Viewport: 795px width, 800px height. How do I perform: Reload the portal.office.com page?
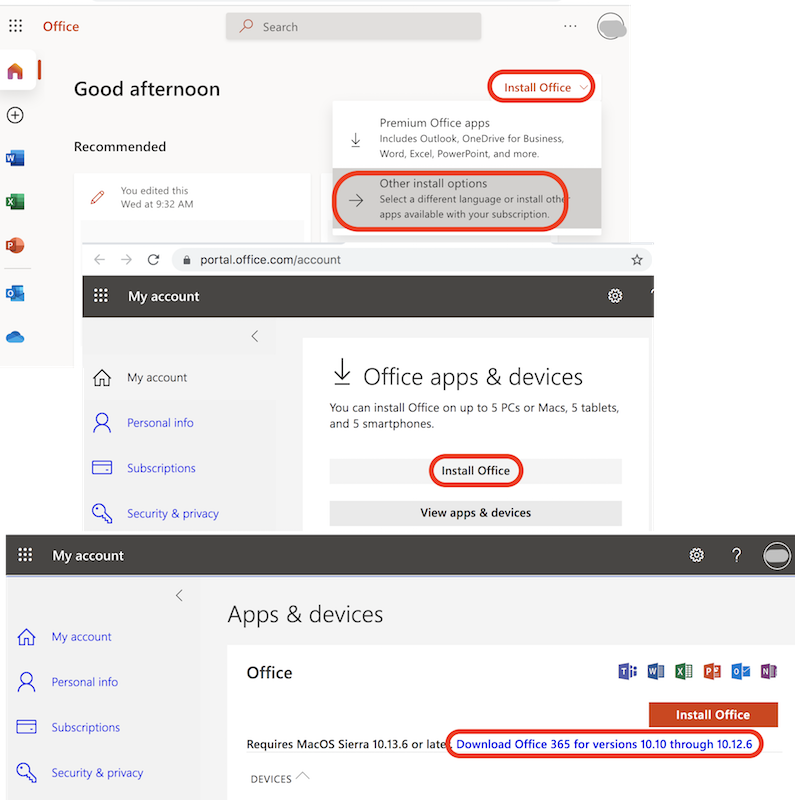154,260
